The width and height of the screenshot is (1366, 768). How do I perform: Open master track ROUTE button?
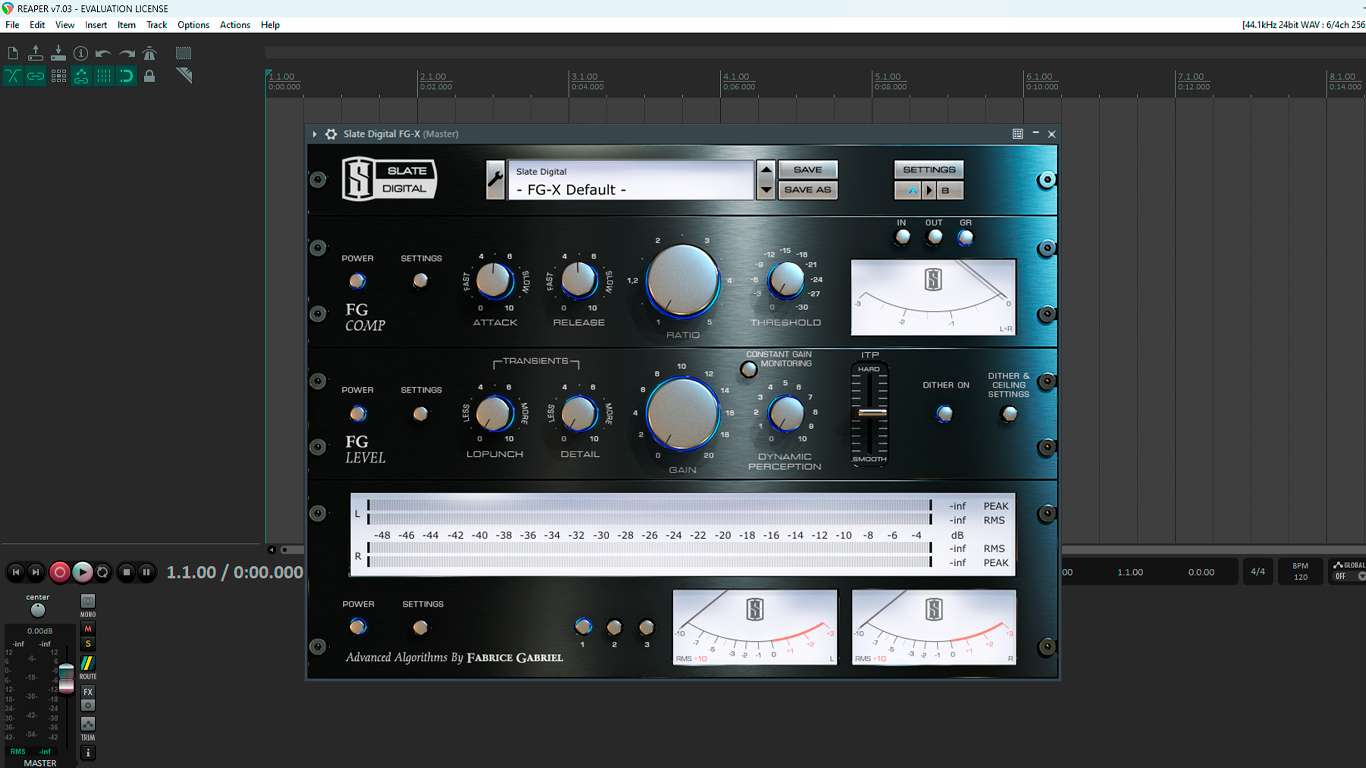[x=88, y=664]
